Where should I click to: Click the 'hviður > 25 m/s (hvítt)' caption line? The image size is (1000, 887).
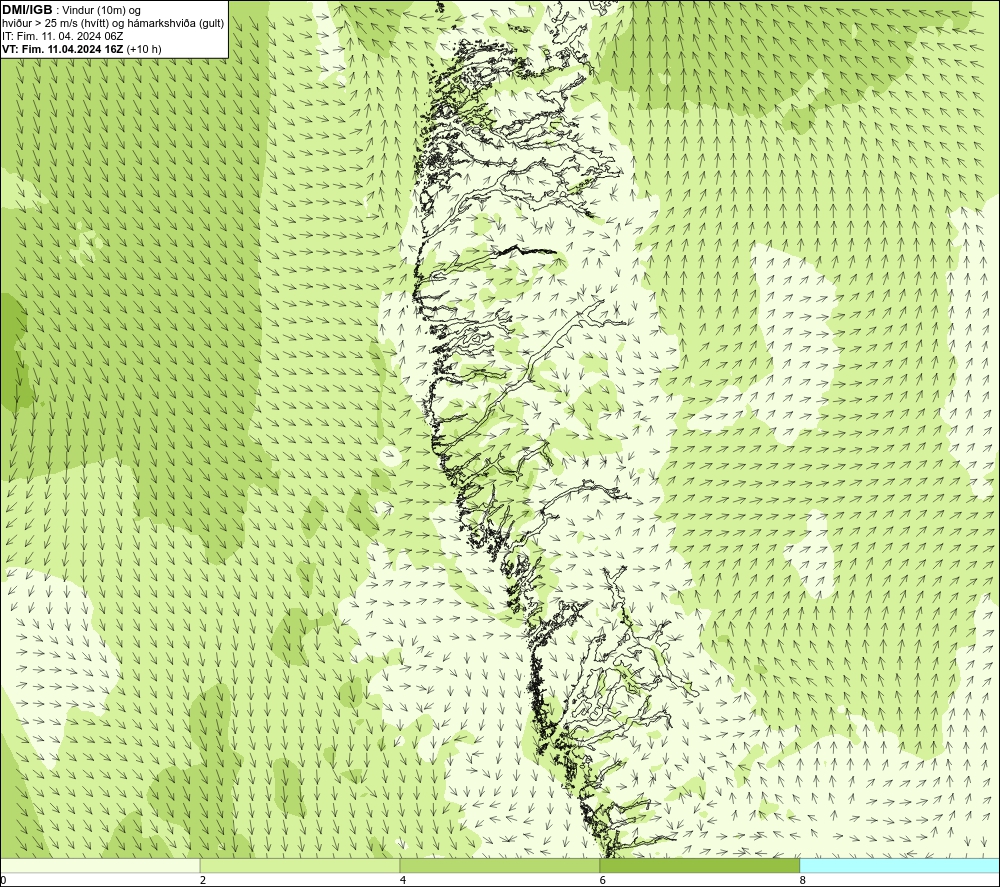(113, 23)
